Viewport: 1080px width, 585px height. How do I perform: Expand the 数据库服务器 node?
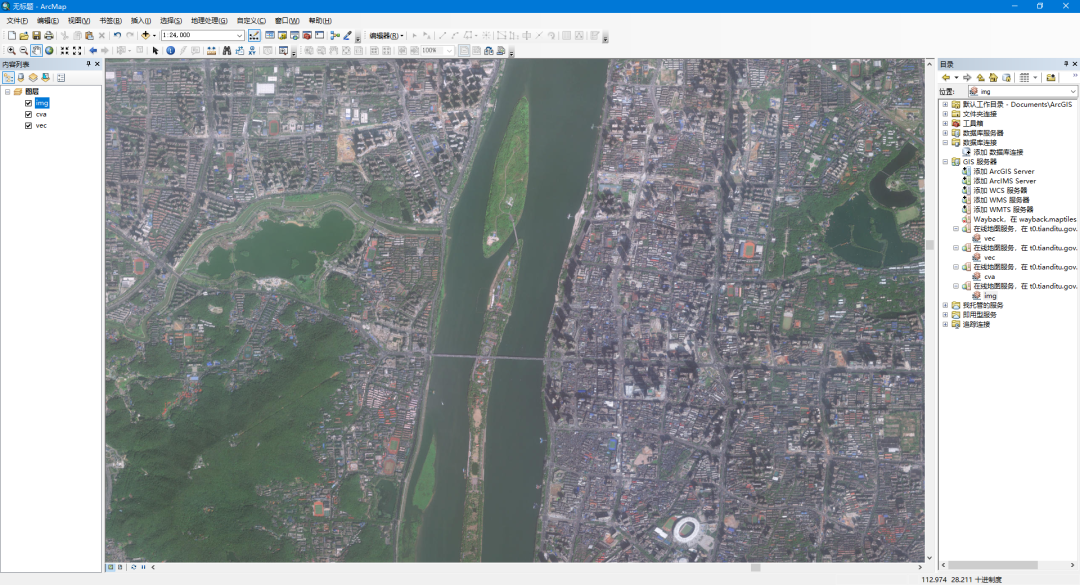[946, 133]
